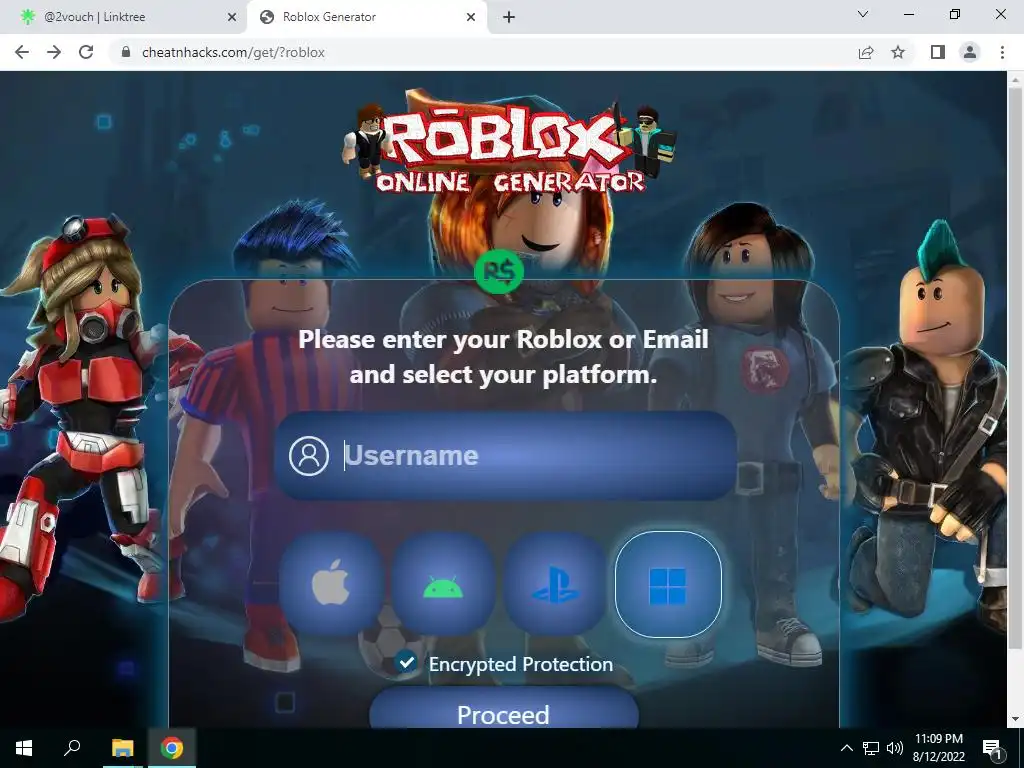
Task: Switch to the @2vouch Linktree tab
Action: [x=124, y=17]
